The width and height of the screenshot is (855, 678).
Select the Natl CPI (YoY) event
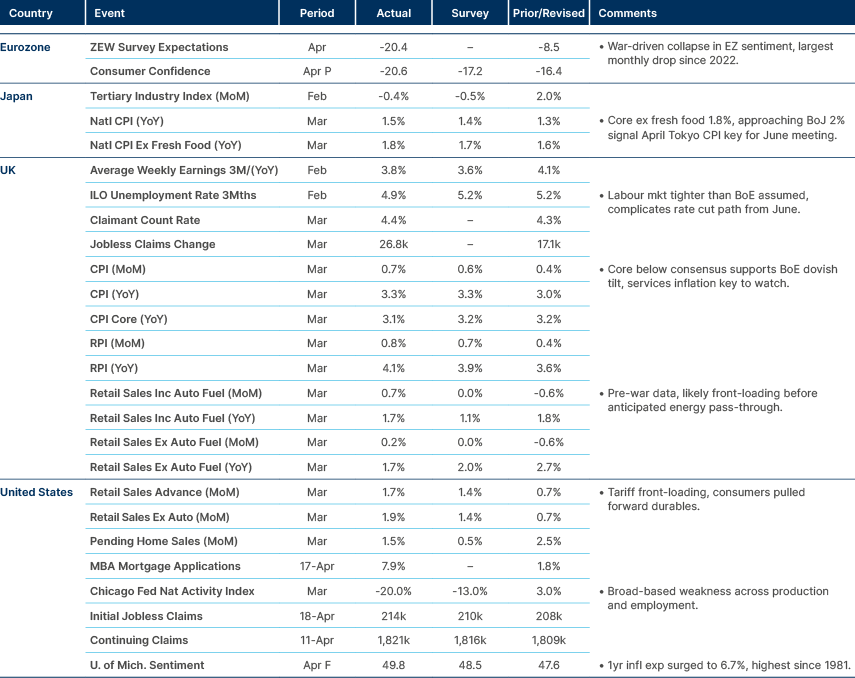pyautogui.click(x=122, y=121)
